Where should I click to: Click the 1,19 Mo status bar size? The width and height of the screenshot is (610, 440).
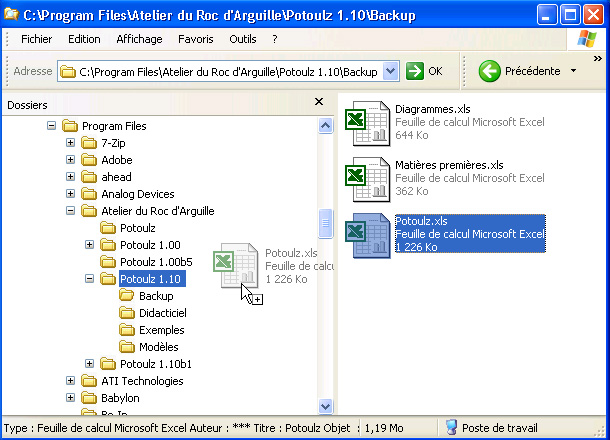point(384,428)
